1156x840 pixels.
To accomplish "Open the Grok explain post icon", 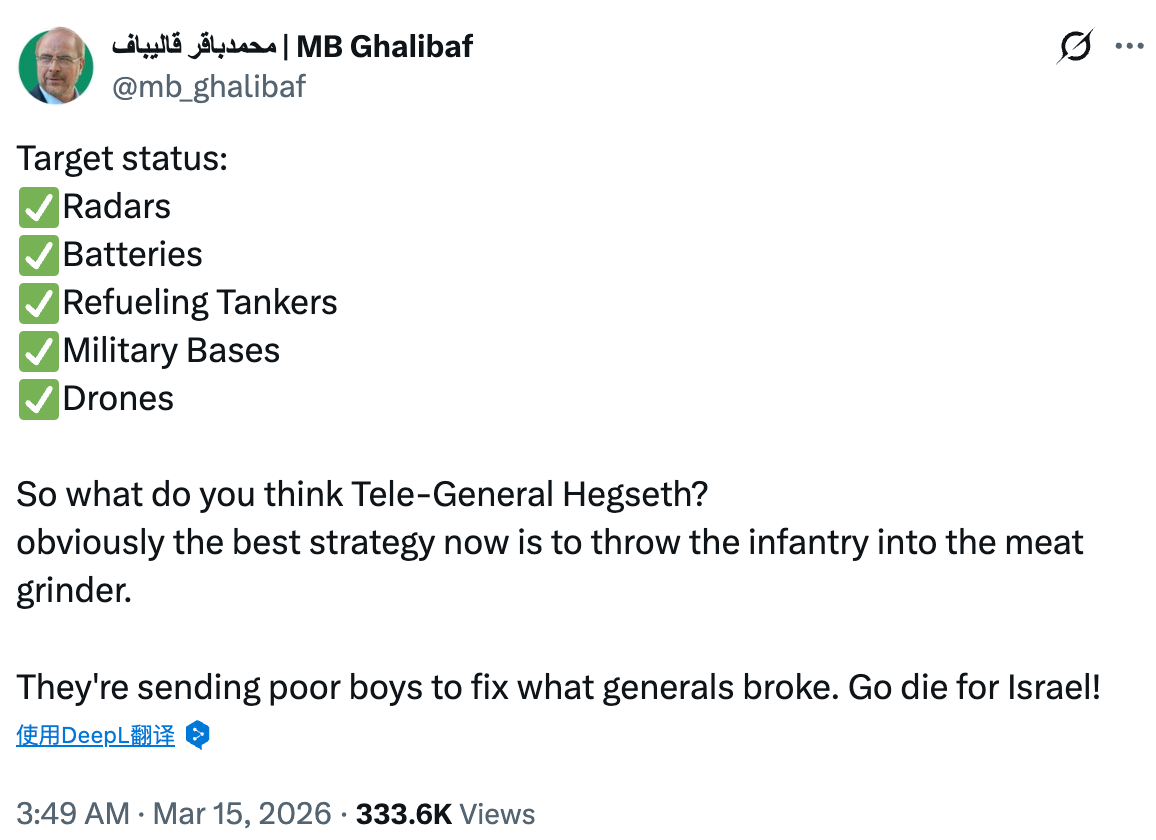I will point(1075,47).
